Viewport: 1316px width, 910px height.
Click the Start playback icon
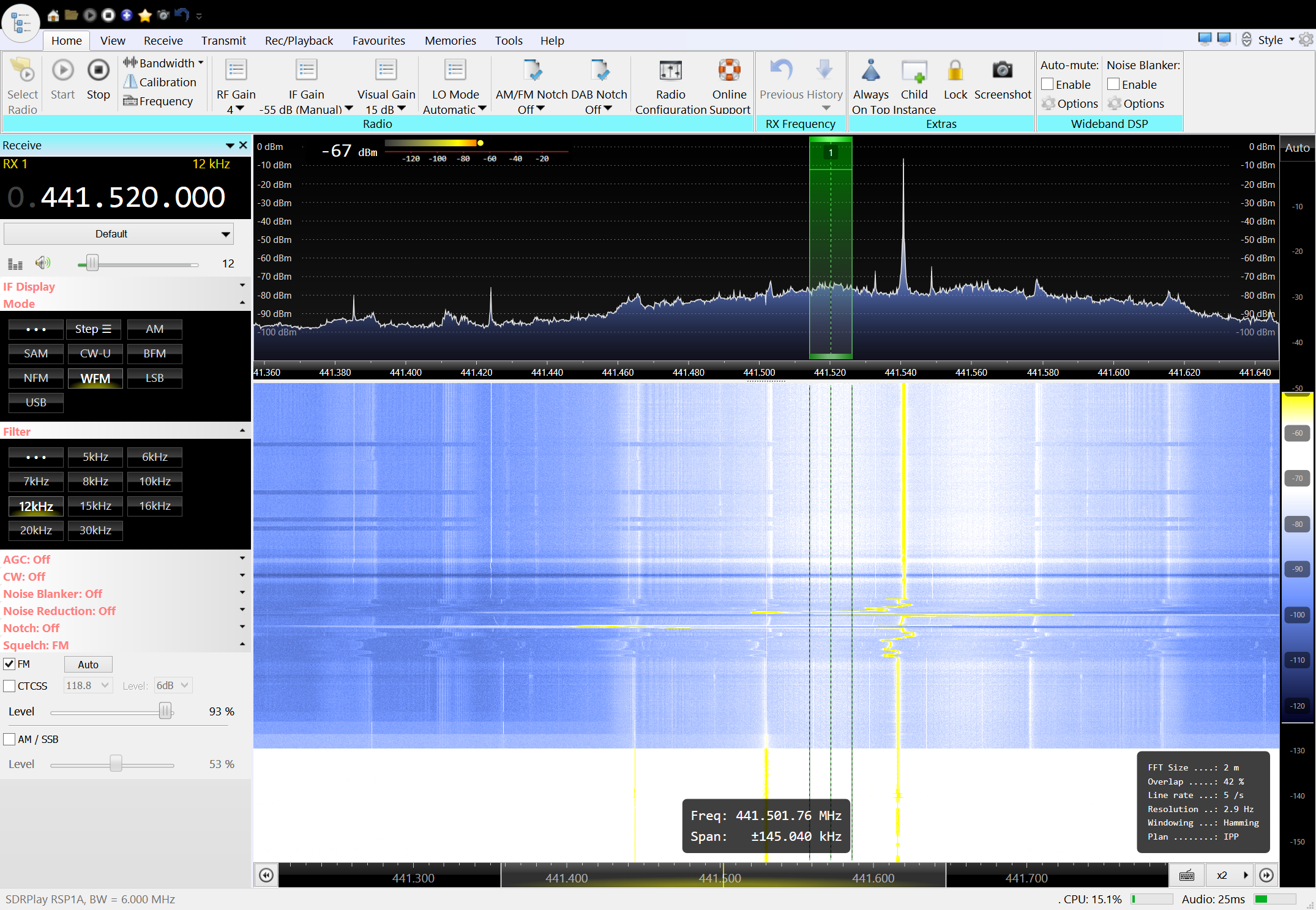(62, 71)
